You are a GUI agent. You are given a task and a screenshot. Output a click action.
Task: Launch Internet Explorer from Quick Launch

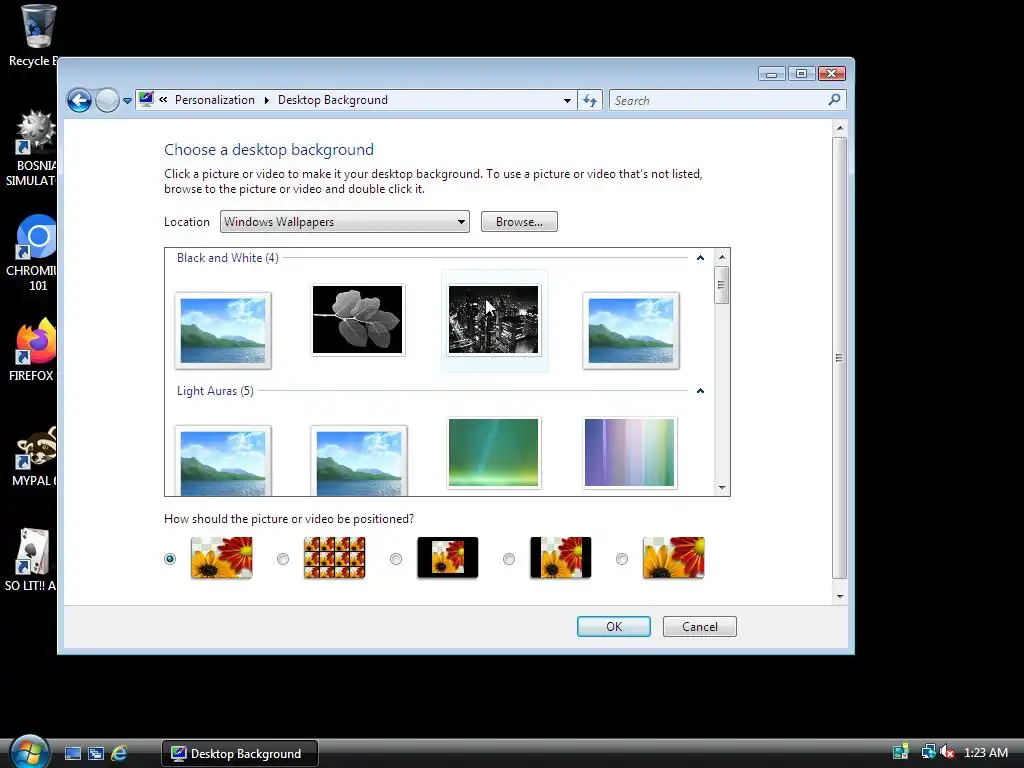click(x=119, y=754)
